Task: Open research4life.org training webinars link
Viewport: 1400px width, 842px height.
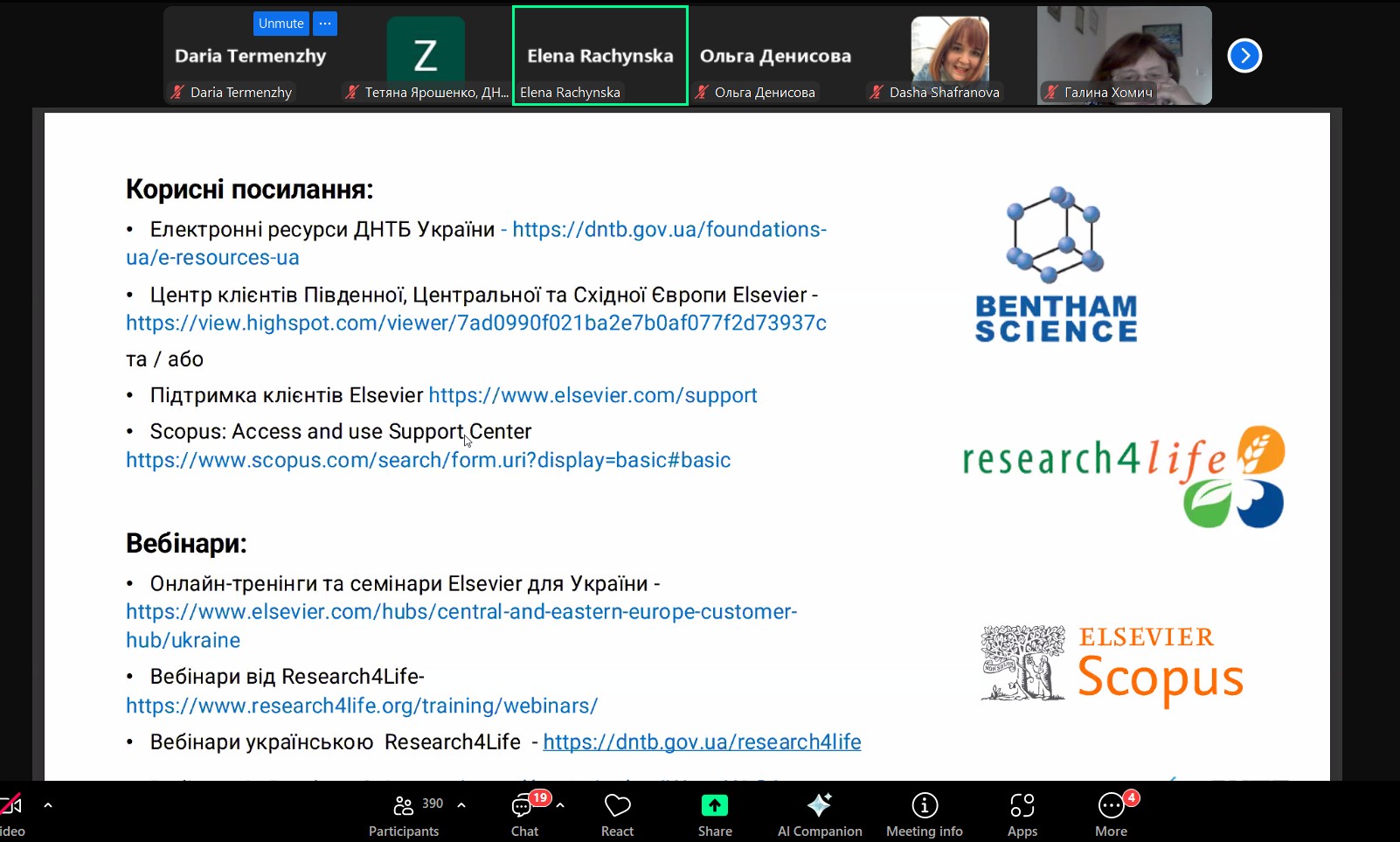Action: [362, 706]
